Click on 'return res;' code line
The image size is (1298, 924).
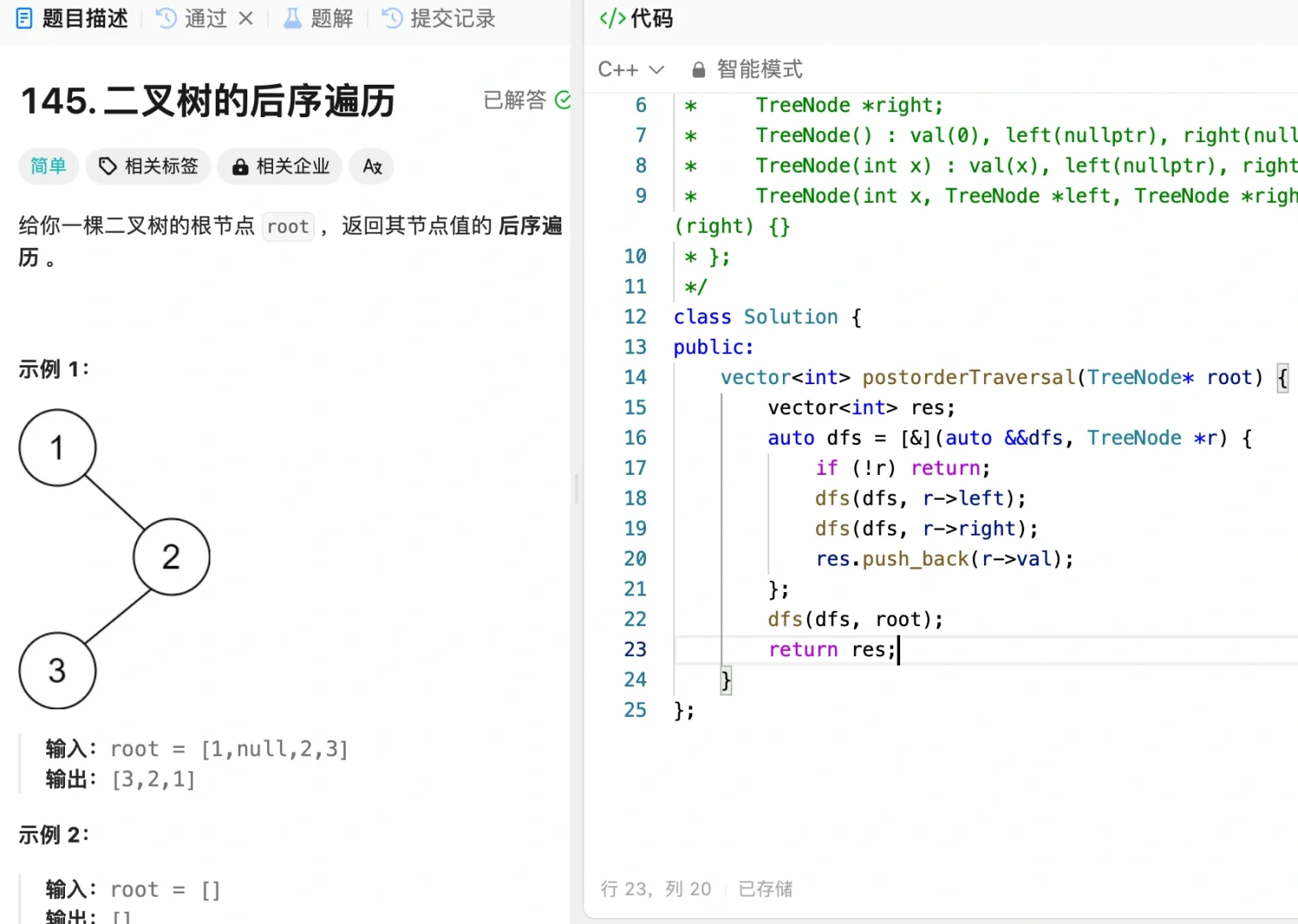[x=832, y=649]
